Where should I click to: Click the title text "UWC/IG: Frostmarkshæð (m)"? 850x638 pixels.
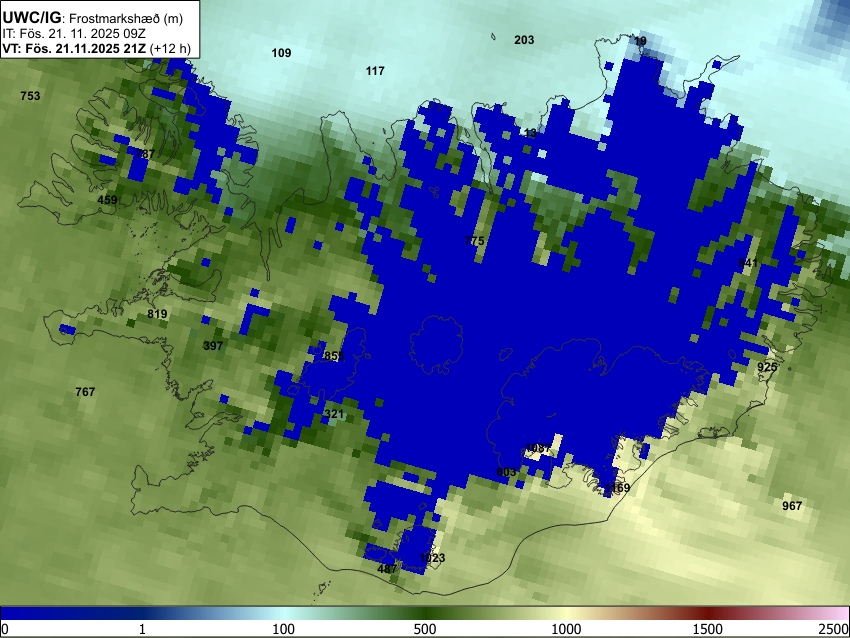(x=93, y=18)
